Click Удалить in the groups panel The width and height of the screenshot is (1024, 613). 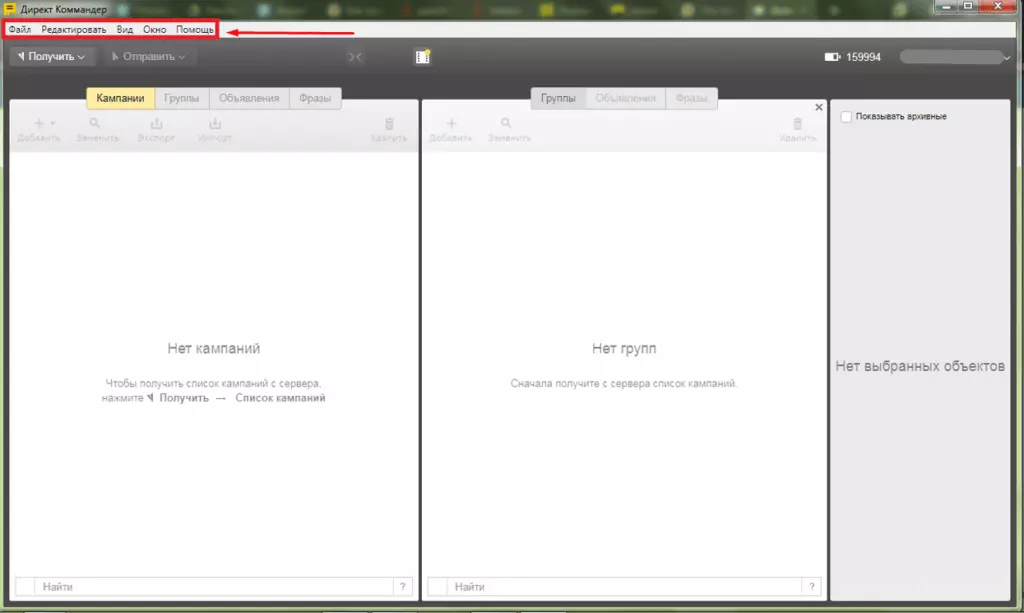pyautogui.click(x=797, y=130)
